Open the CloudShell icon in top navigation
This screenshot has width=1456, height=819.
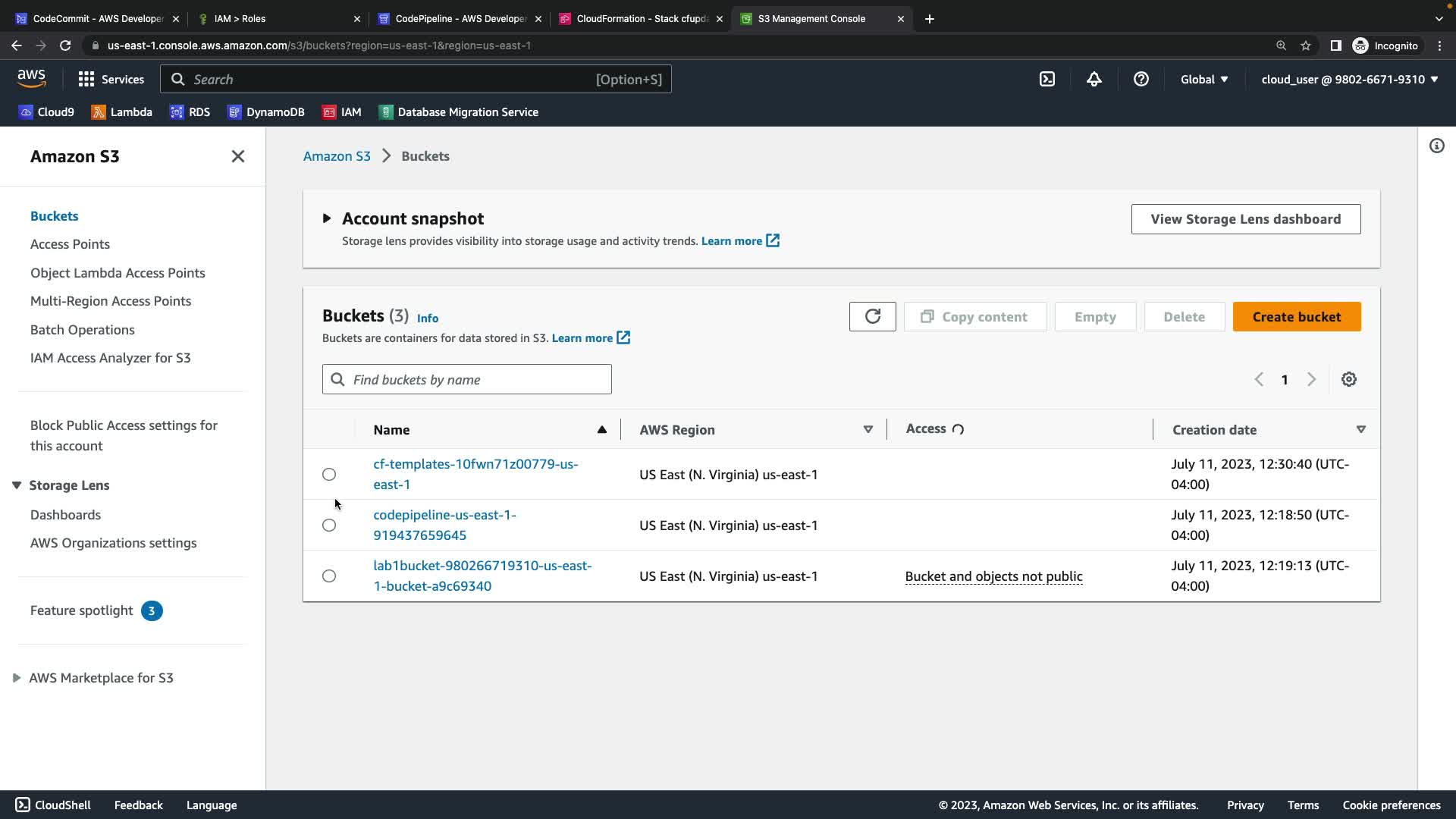pyautogui.click(x=1046, y=79)
